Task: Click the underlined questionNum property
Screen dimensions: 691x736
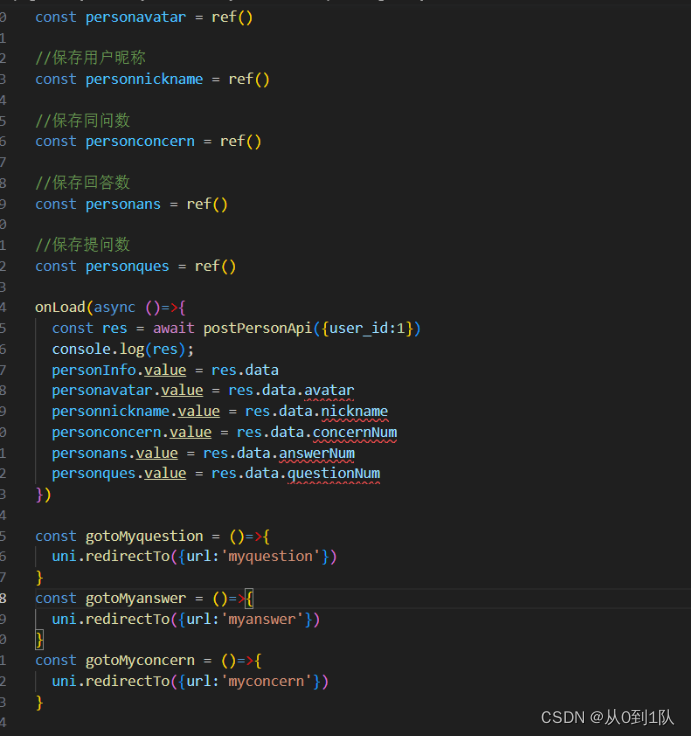Action: click(x=334, y=474)
